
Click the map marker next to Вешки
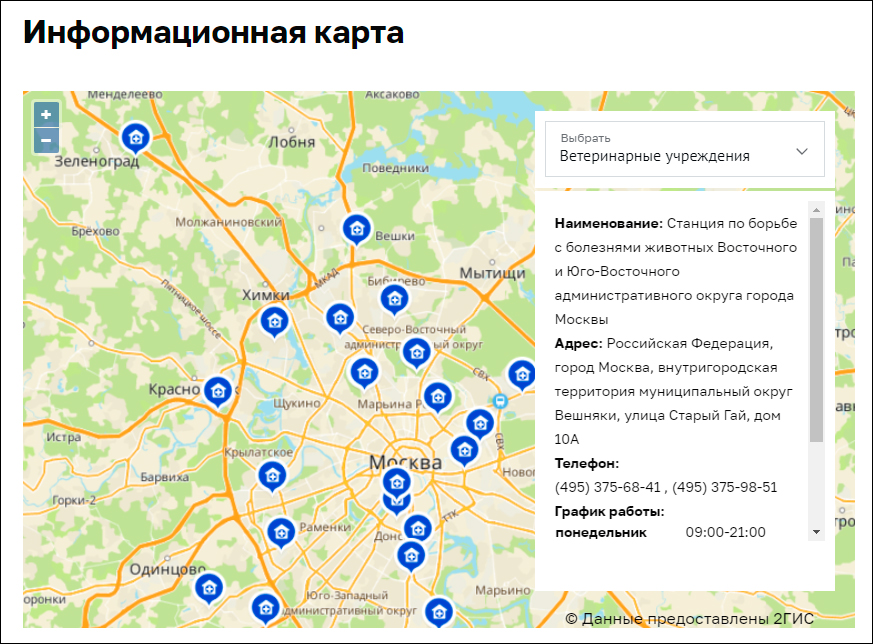[356, 230]
